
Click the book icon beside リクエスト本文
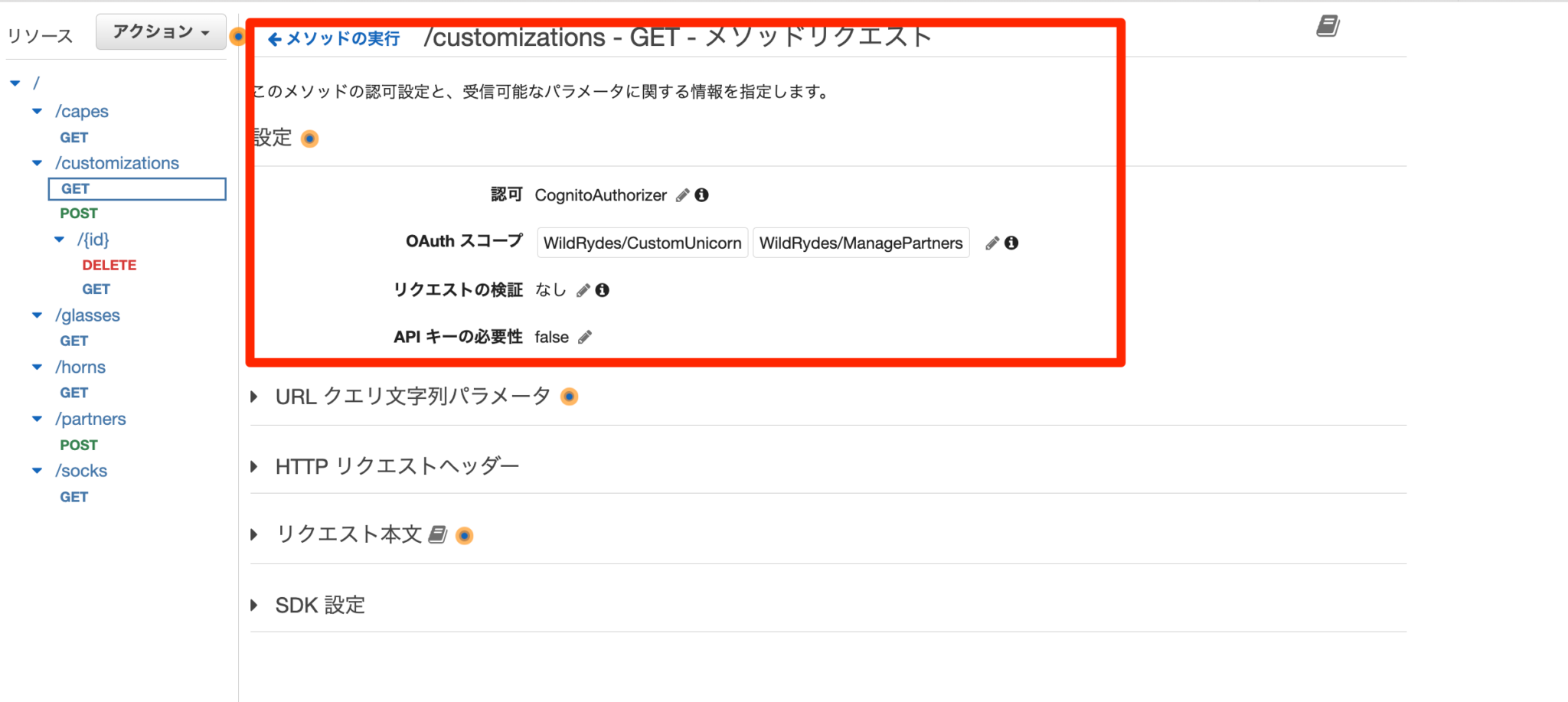437,534
